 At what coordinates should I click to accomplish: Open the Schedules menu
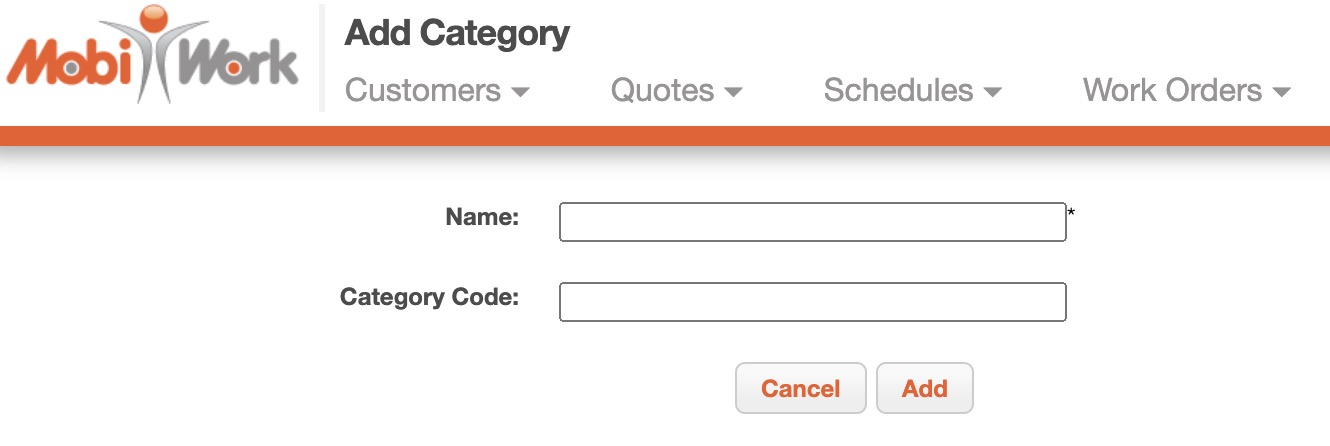(x=898, y=91)
